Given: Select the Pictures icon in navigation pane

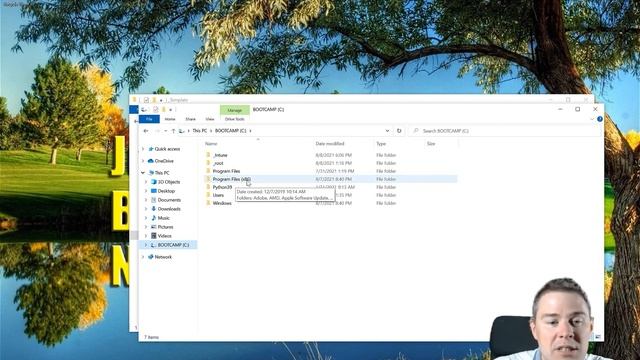Looking at the screenshot, I should (x=154, y=227).
